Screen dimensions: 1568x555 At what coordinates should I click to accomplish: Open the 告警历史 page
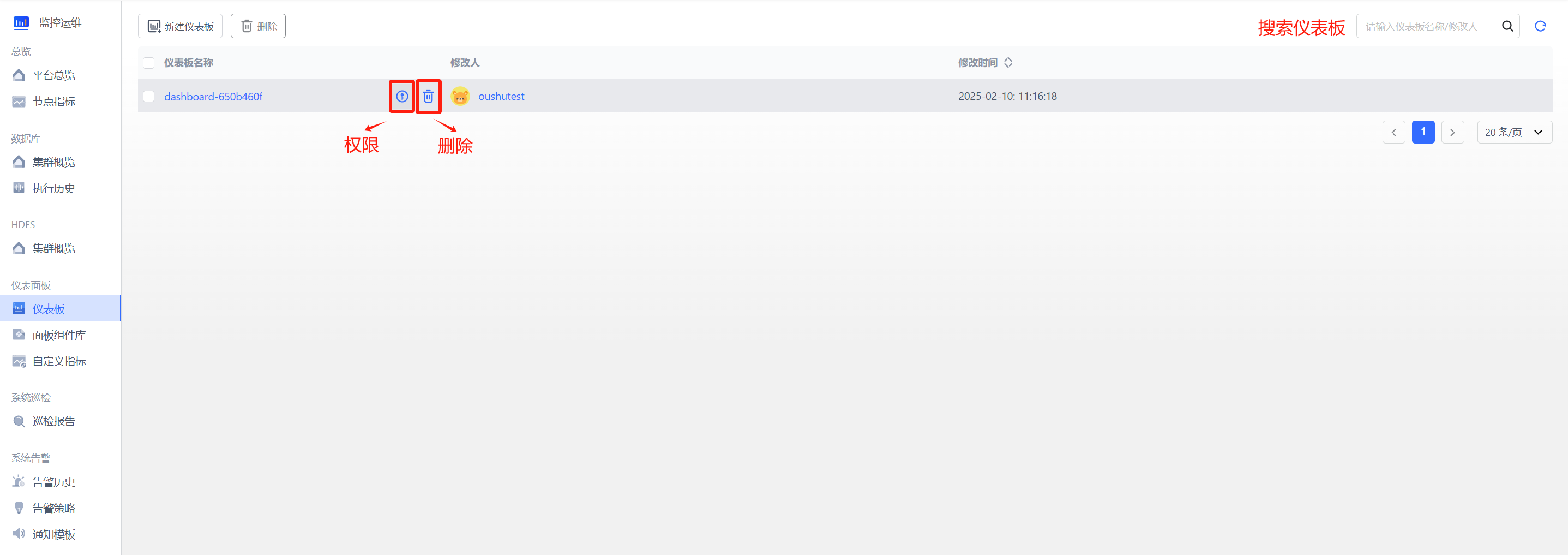[53, 482]
